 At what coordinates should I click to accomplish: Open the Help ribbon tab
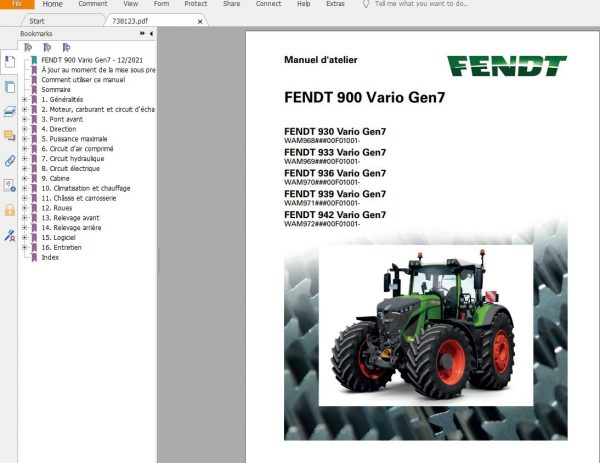click(x=303, y=4)
